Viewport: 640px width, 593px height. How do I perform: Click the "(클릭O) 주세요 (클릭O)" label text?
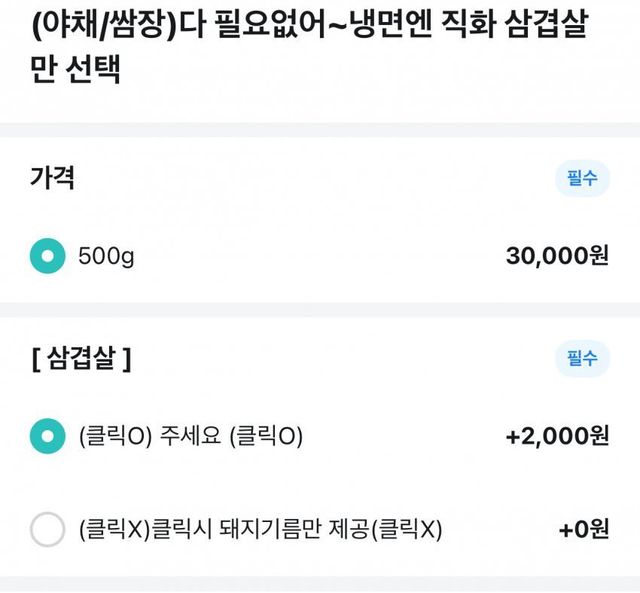point(190,436)
